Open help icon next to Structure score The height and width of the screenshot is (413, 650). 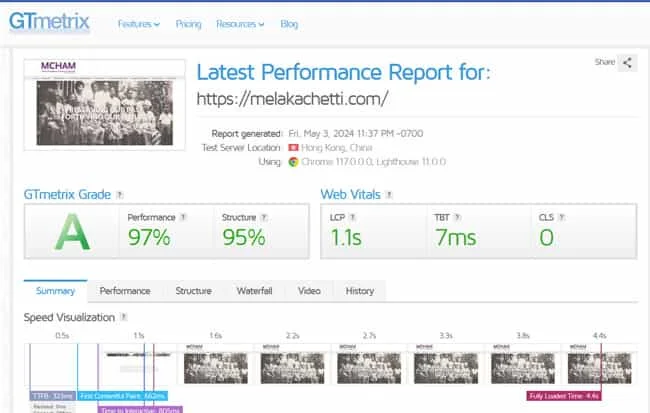click(264, 217)
